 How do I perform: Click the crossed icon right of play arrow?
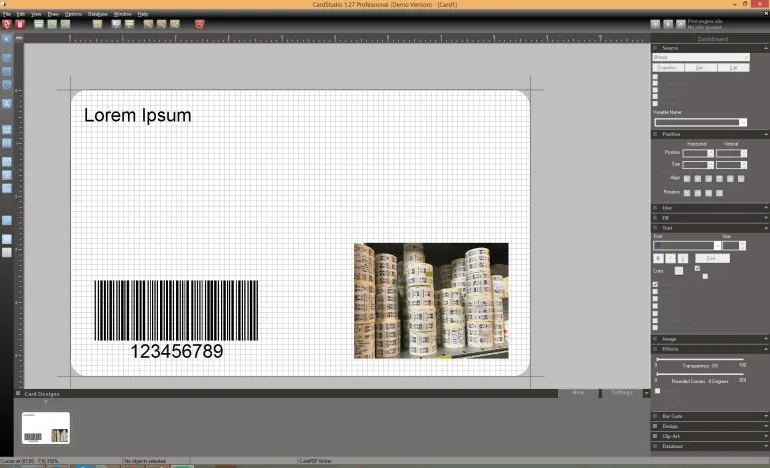(681, 24)
